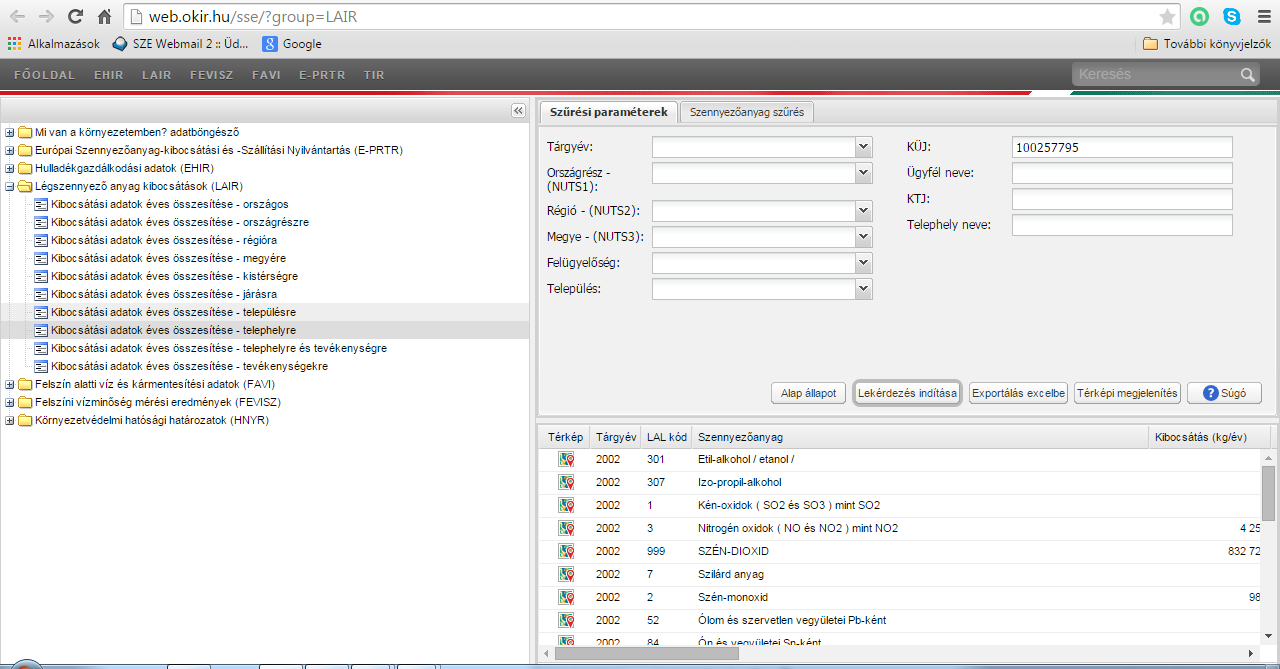Click map icon for Nitrogén oxidok row
This screenshot has width=1280, height=669.
pyautogui.click(x=567, y=528)
